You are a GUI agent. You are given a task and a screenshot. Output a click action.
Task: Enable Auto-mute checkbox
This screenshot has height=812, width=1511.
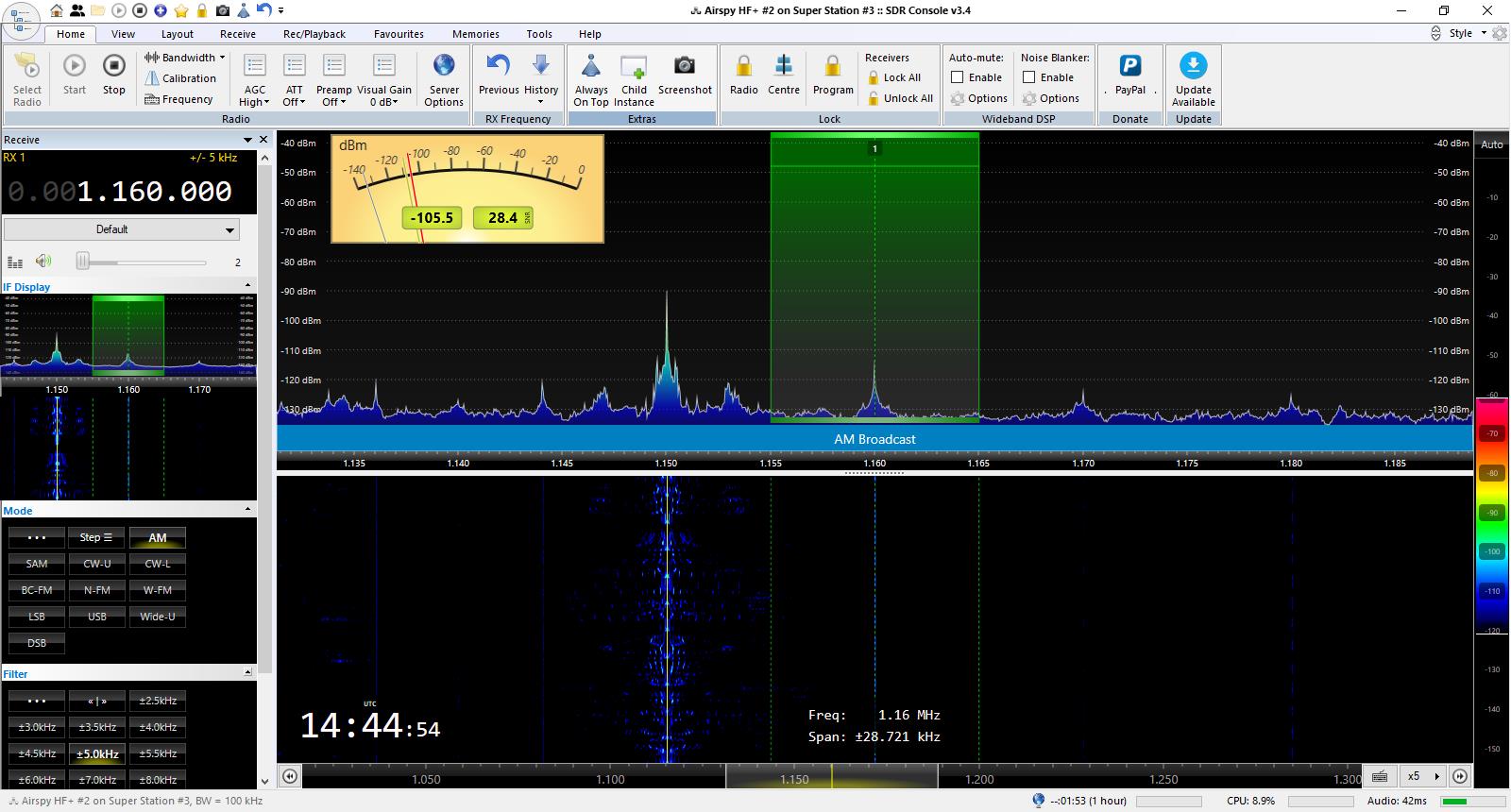958,77
